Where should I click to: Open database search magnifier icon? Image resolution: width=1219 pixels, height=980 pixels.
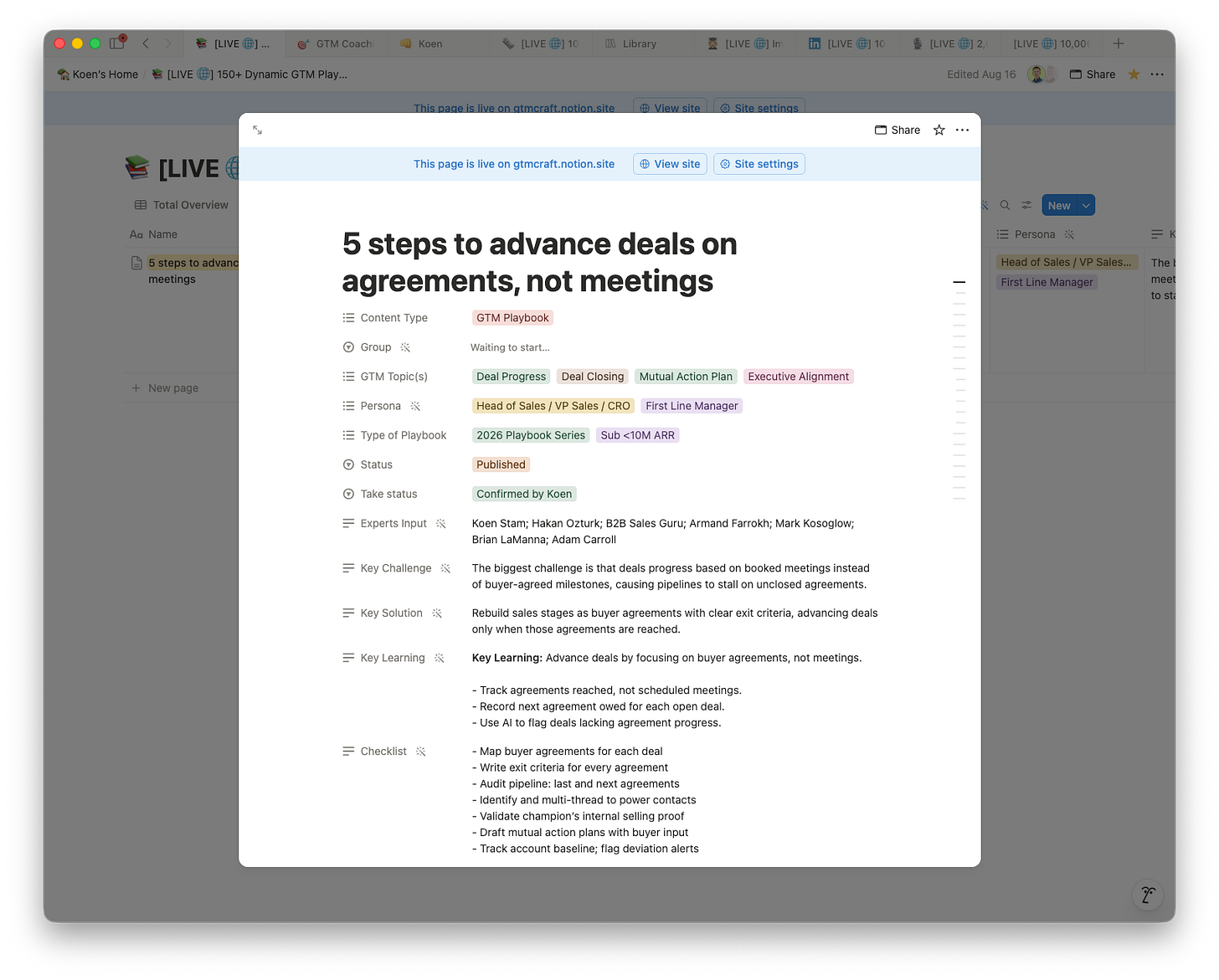(x=1005, y=205)
